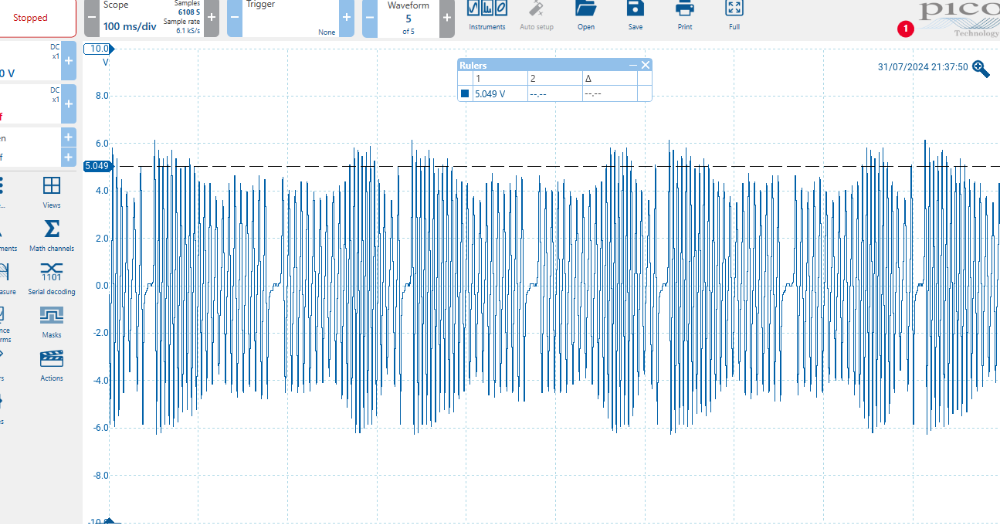The width and height of the screenshot is (1000, 524).
Task: Select the 5.049 ruler handle label
Action: (x=96, y=166)
